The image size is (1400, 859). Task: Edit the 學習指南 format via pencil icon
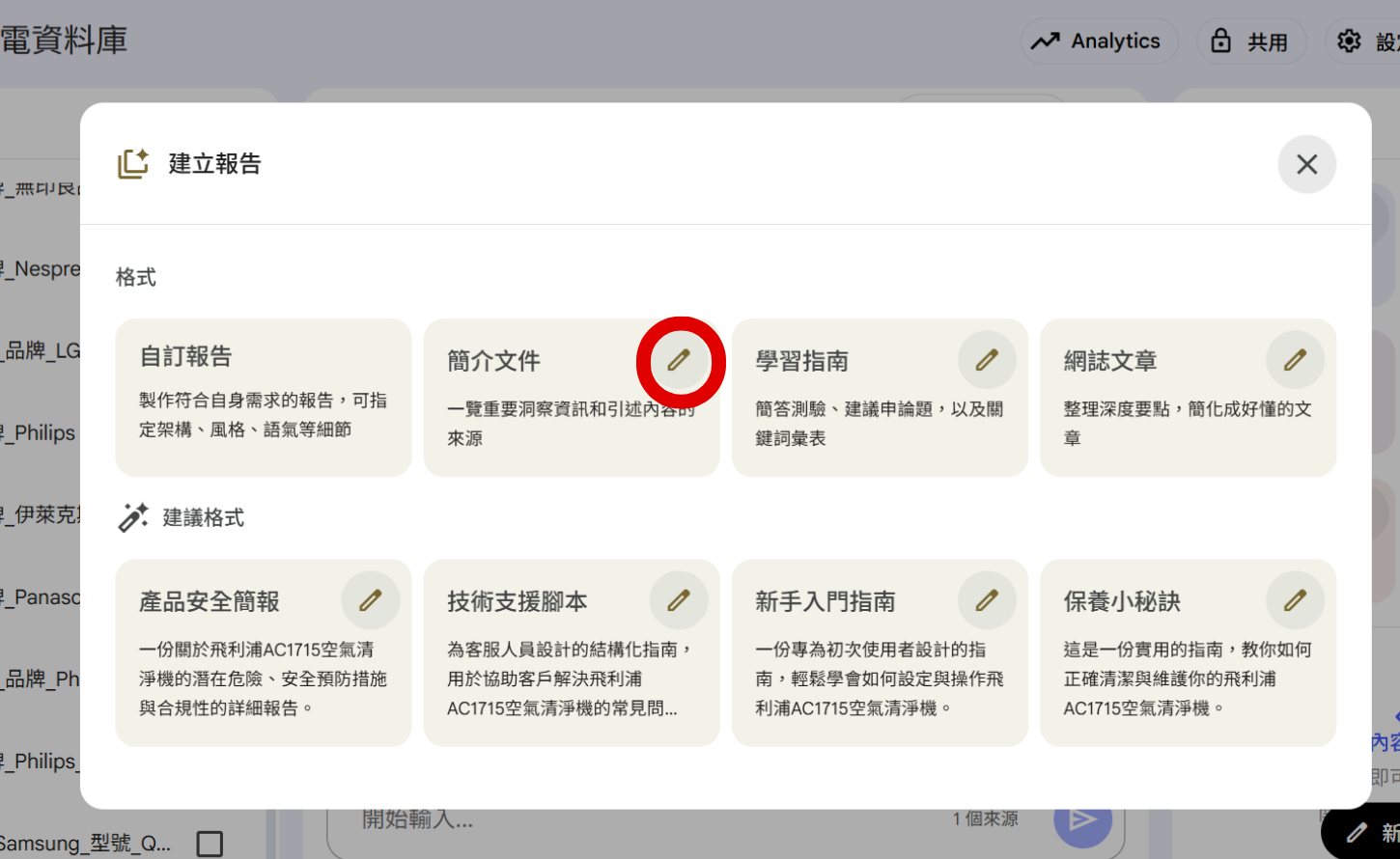coord(987,358)
